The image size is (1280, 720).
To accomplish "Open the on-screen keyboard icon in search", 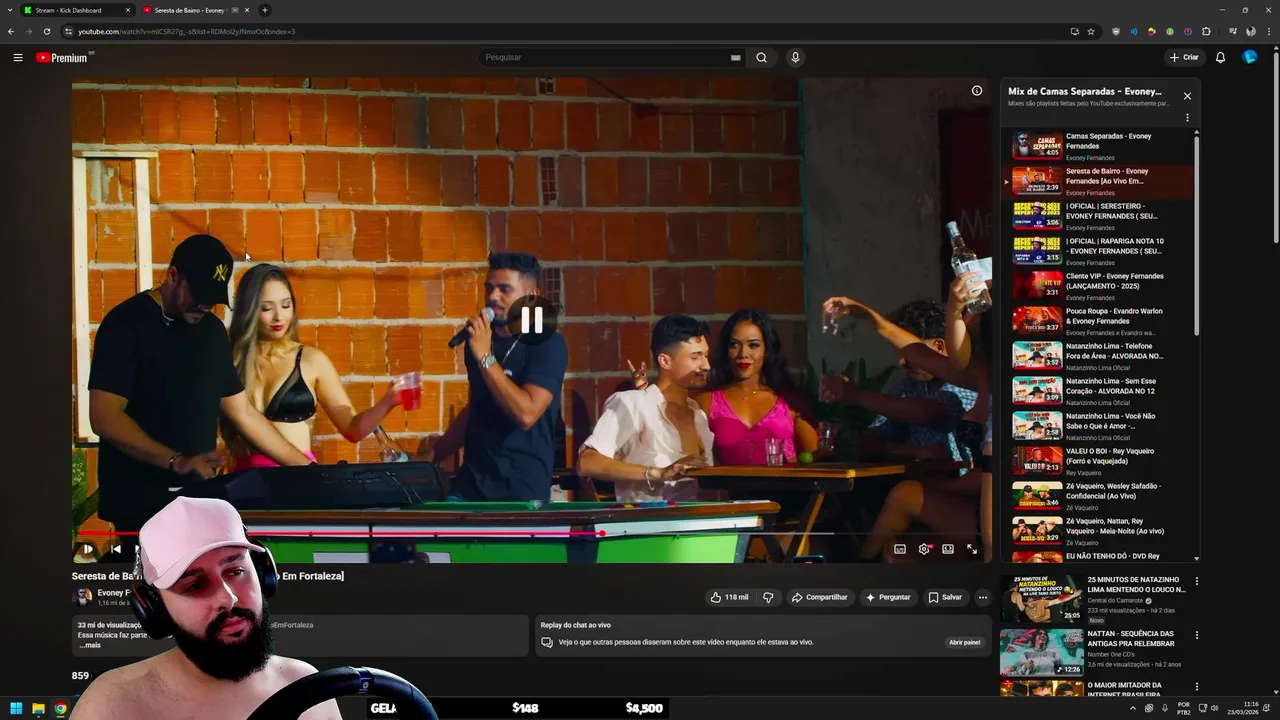I will [735, 57].
